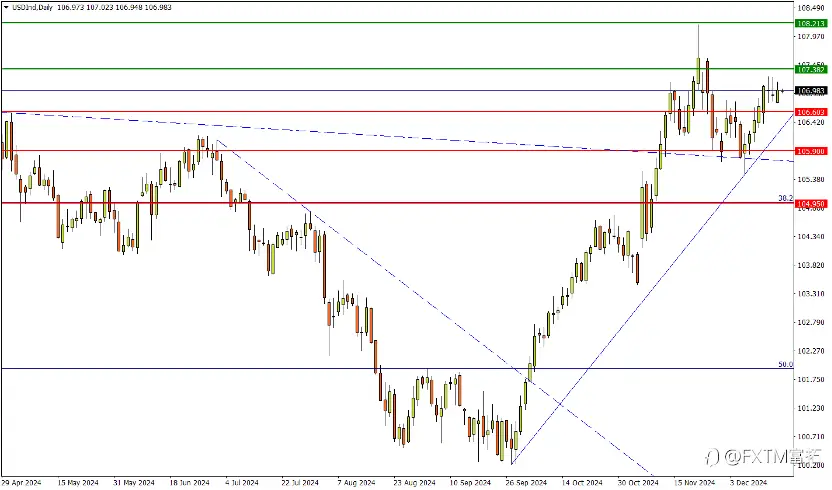Select the green horizontal line at 107.382
The height and width of the screenshot is (490, 832).
(397, 68)
